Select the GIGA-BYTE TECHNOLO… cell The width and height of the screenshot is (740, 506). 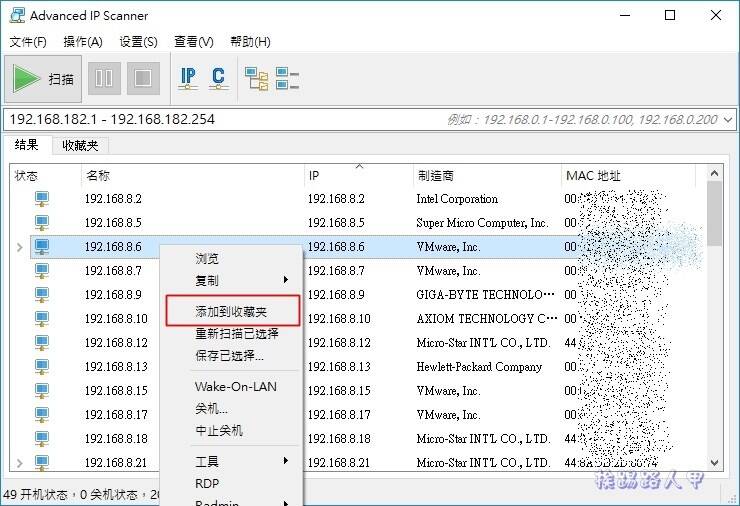pos(485,295)
